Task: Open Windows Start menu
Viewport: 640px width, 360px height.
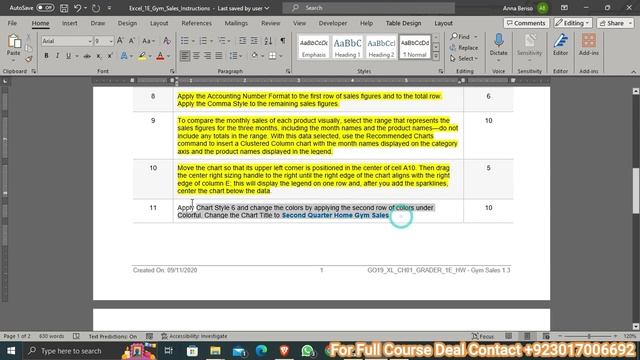Action: coord(11,351)
